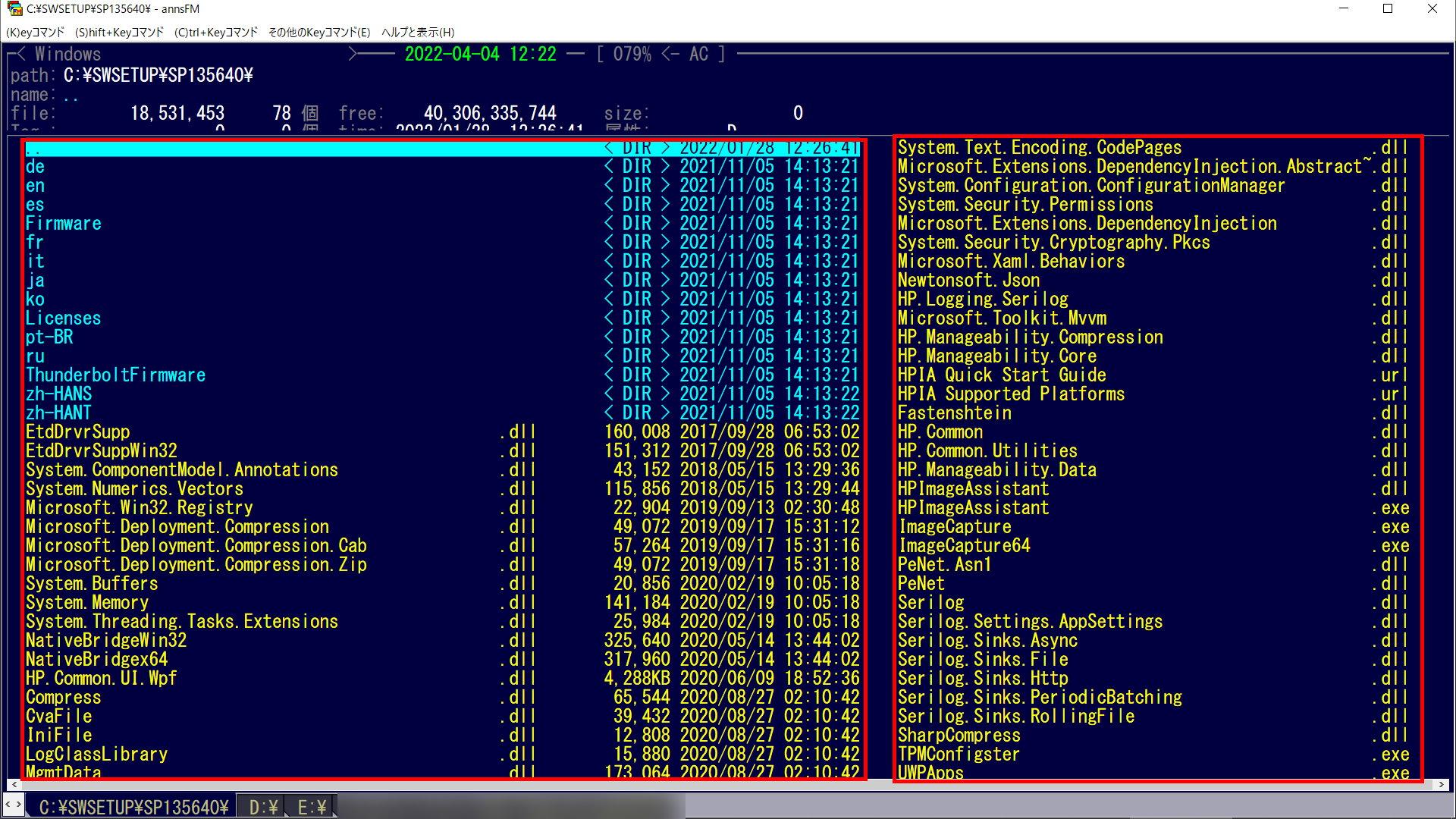Switch to the E:¥ drive tab

point(312,807)
